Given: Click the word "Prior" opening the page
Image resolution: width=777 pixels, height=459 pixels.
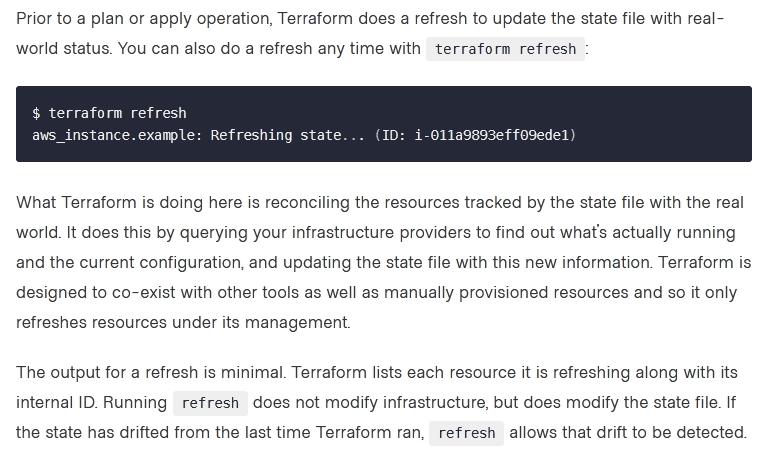Looking at the screenshot, I should 36,19.
